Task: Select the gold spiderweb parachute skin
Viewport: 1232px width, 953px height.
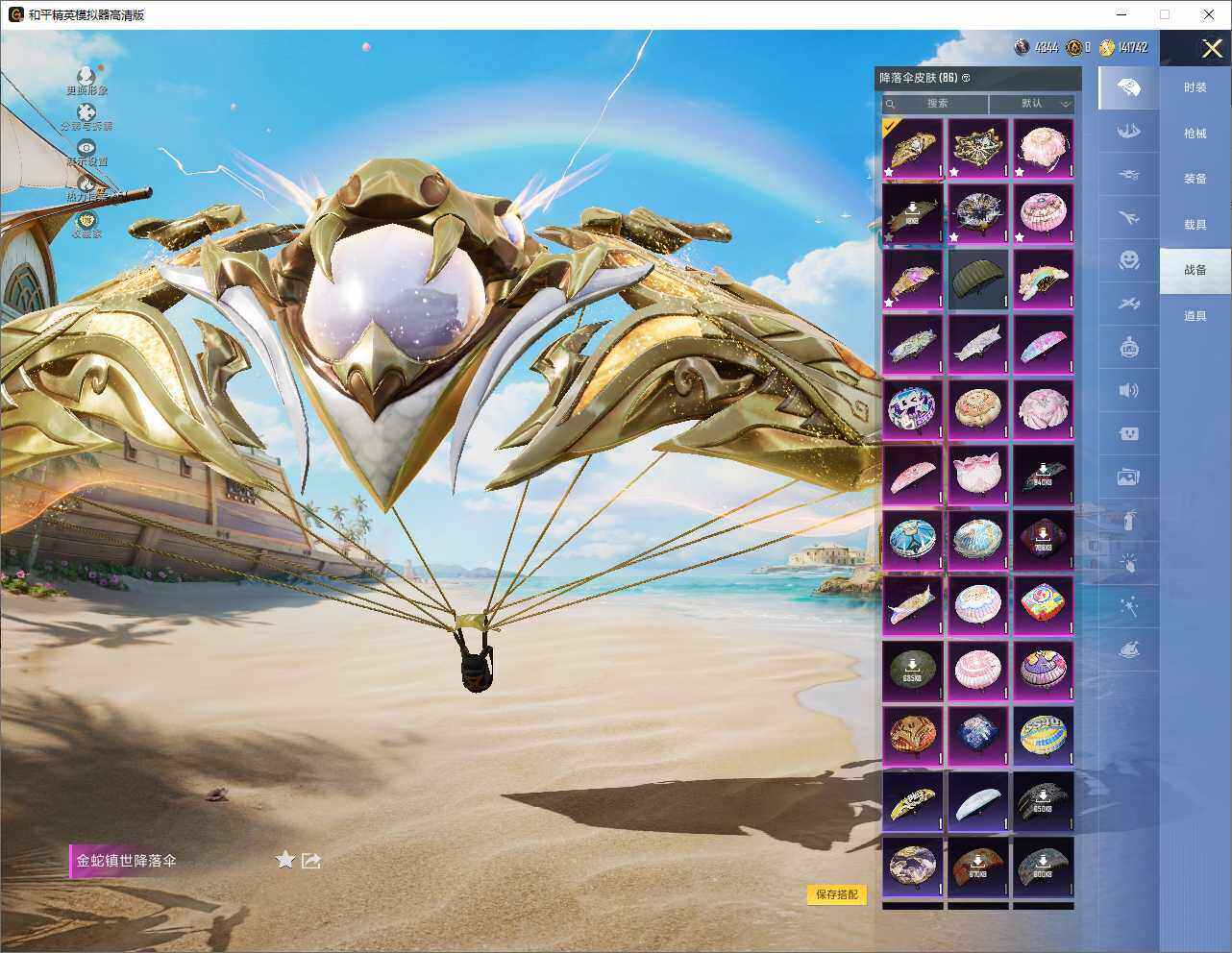Action: [x=978, y=149]
